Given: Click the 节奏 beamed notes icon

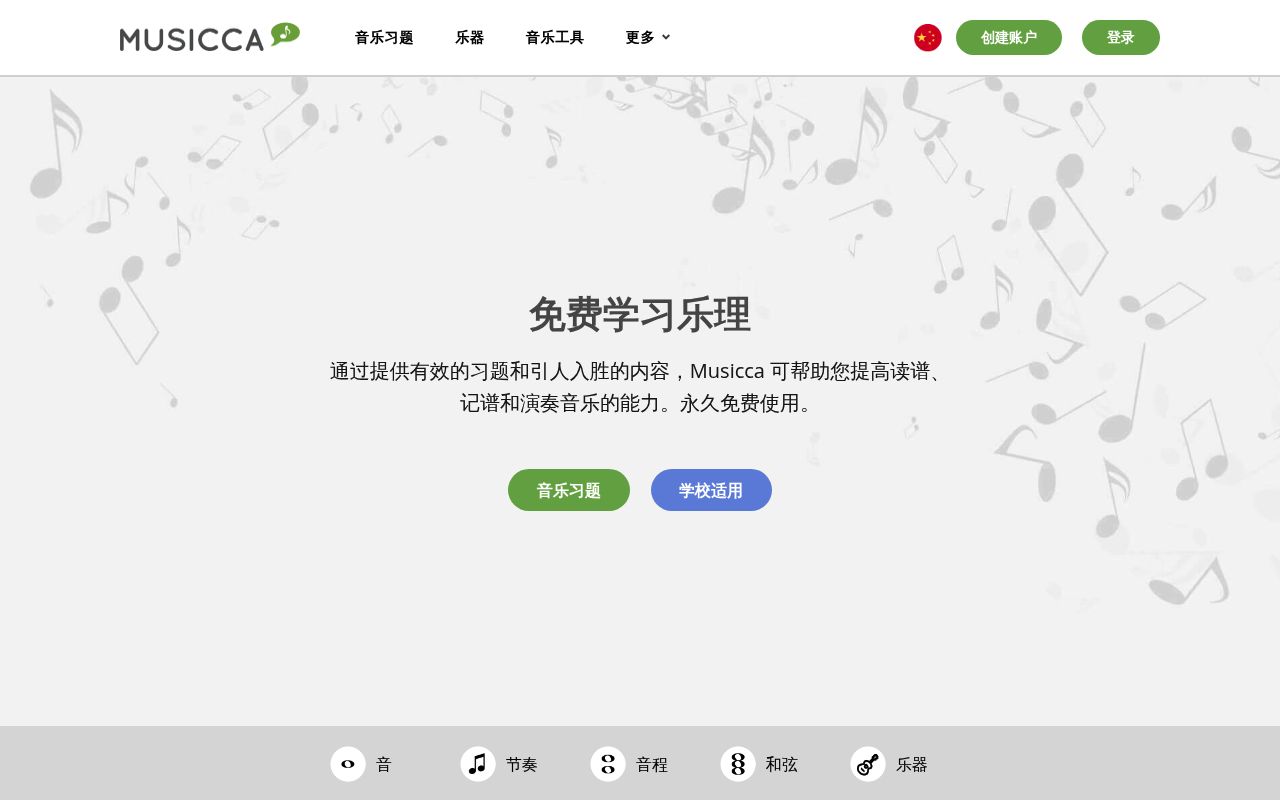Looking at the screenshot, I should 478,764.
